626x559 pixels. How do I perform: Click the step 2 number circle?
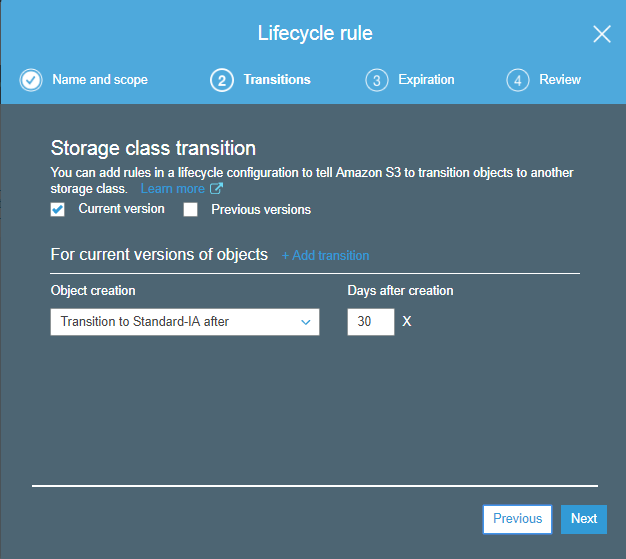221,80
